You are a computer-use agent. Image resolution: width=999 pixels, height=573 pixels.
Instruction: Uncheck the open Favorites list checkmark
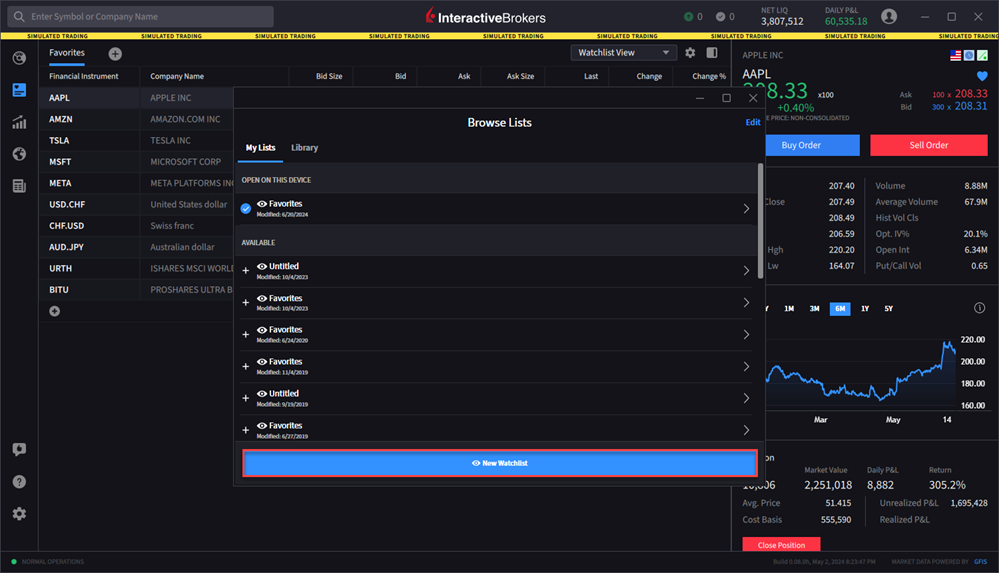pos(246,208)
